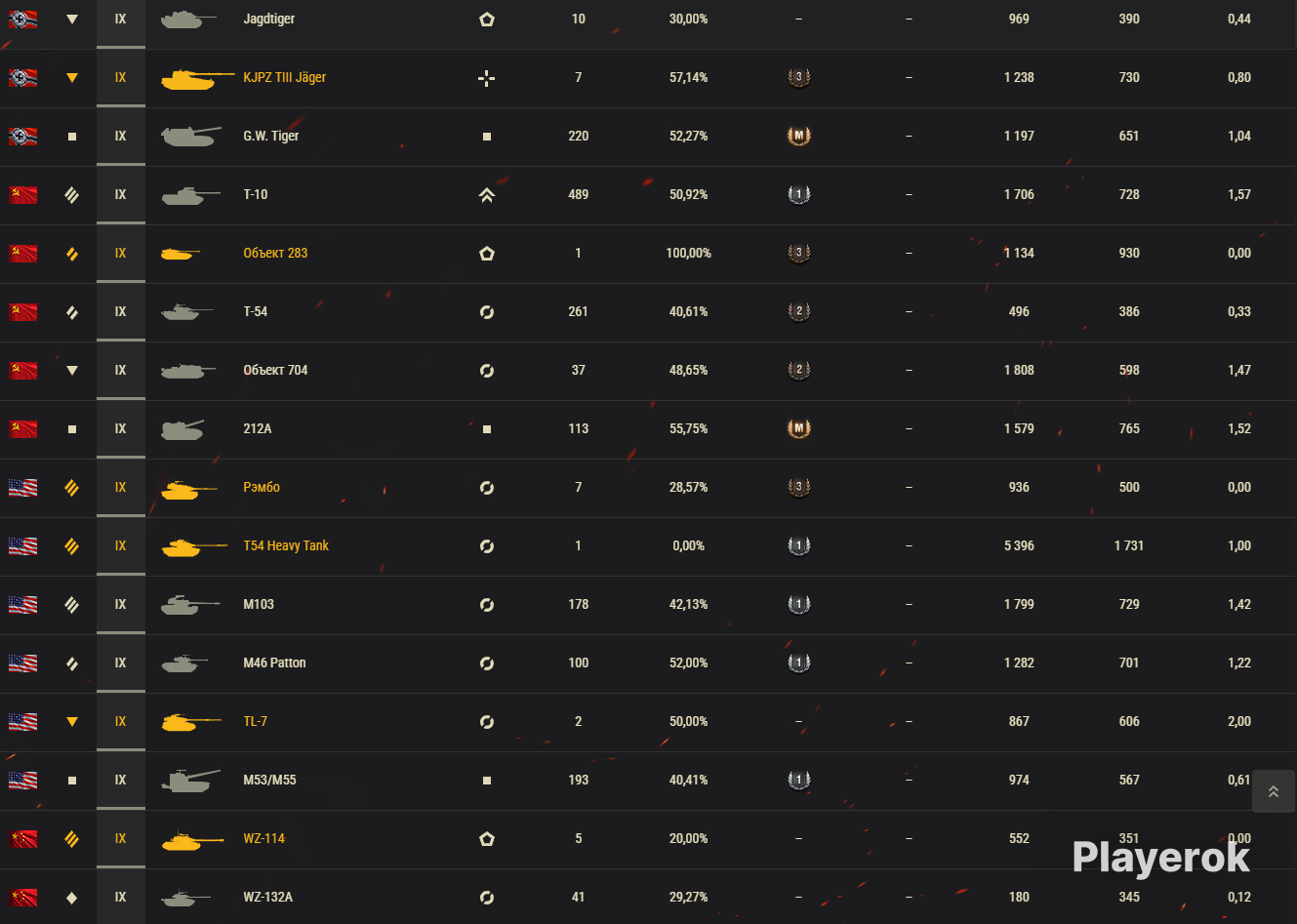Viewport: 1297px width, 924px height.
Task: Click the German flag in Jagdtiger row
Action: (22, 20)
